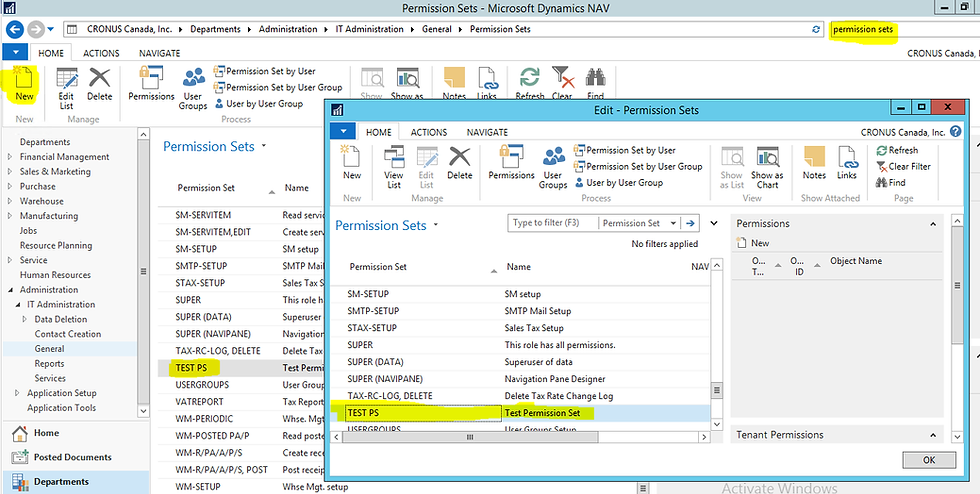This screenshot has height=494, width=980.
Task: Expand Data Deletion tree node
Action: 25,319
